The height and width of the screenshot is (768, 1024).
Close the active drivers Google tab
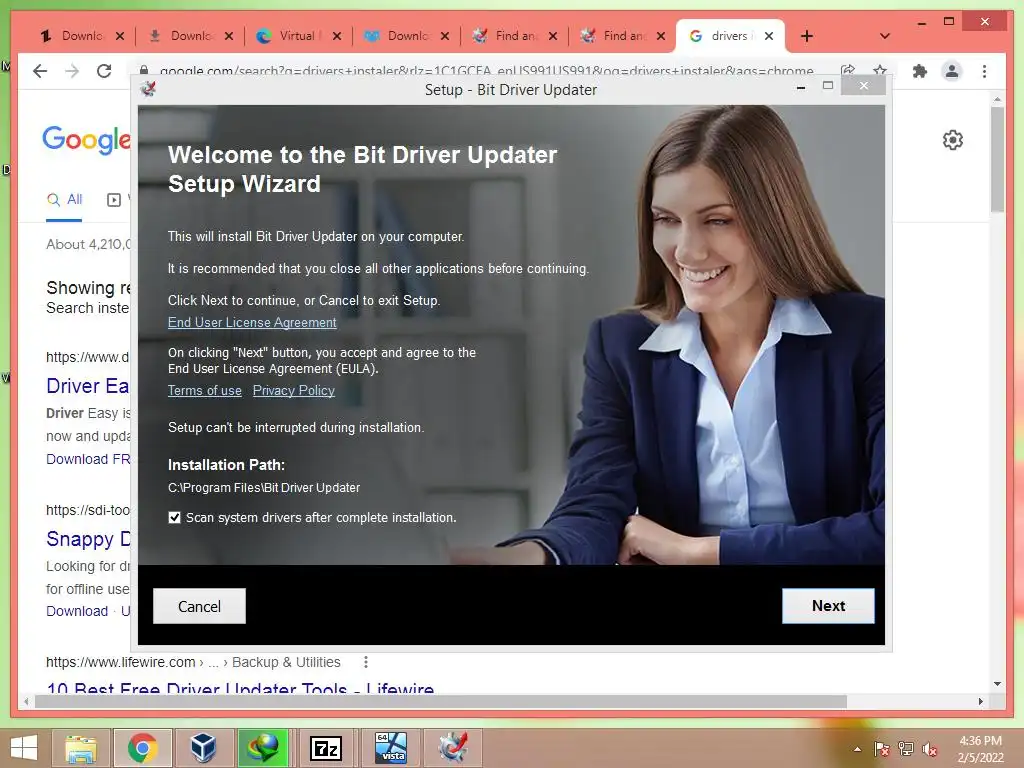(769, 36)
